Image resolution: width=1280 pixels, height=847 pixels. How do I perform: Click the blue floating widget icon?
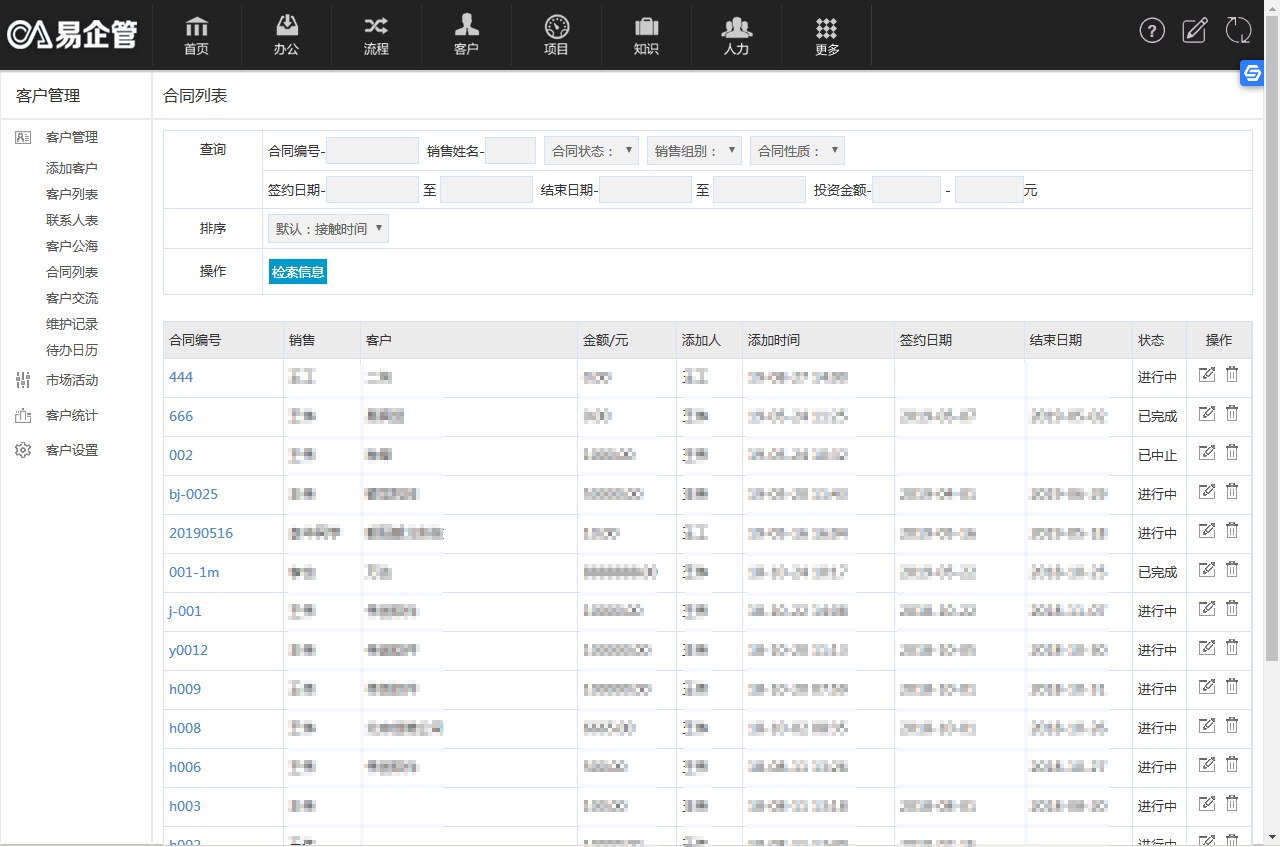click(1252, 73)
